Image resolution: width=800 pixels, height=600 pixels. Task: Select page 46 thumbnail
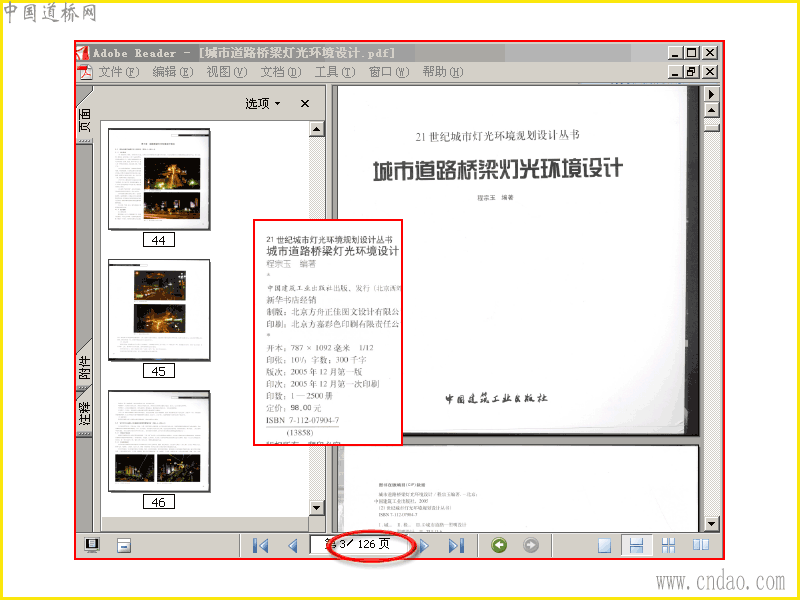coord(159,441)
